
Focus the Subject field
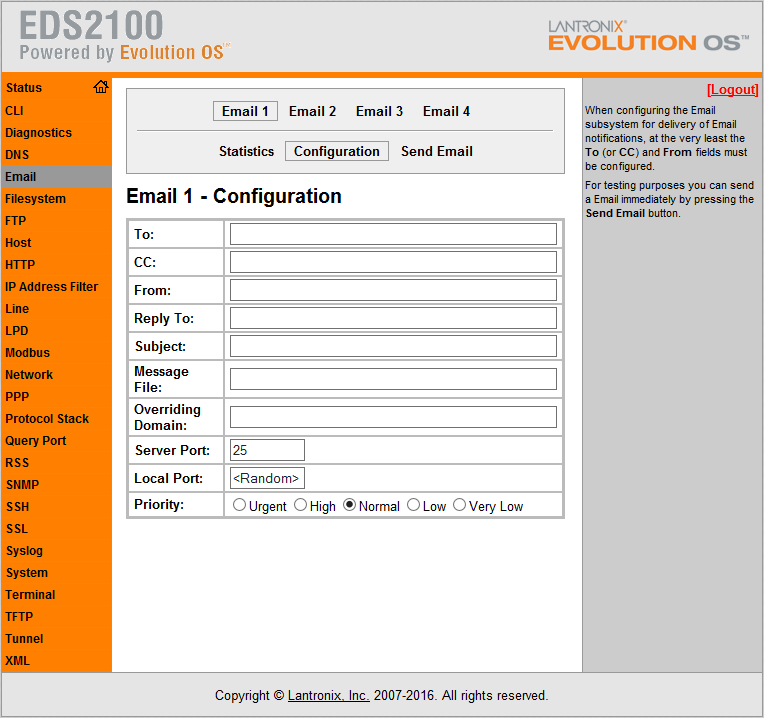(393, 346)
